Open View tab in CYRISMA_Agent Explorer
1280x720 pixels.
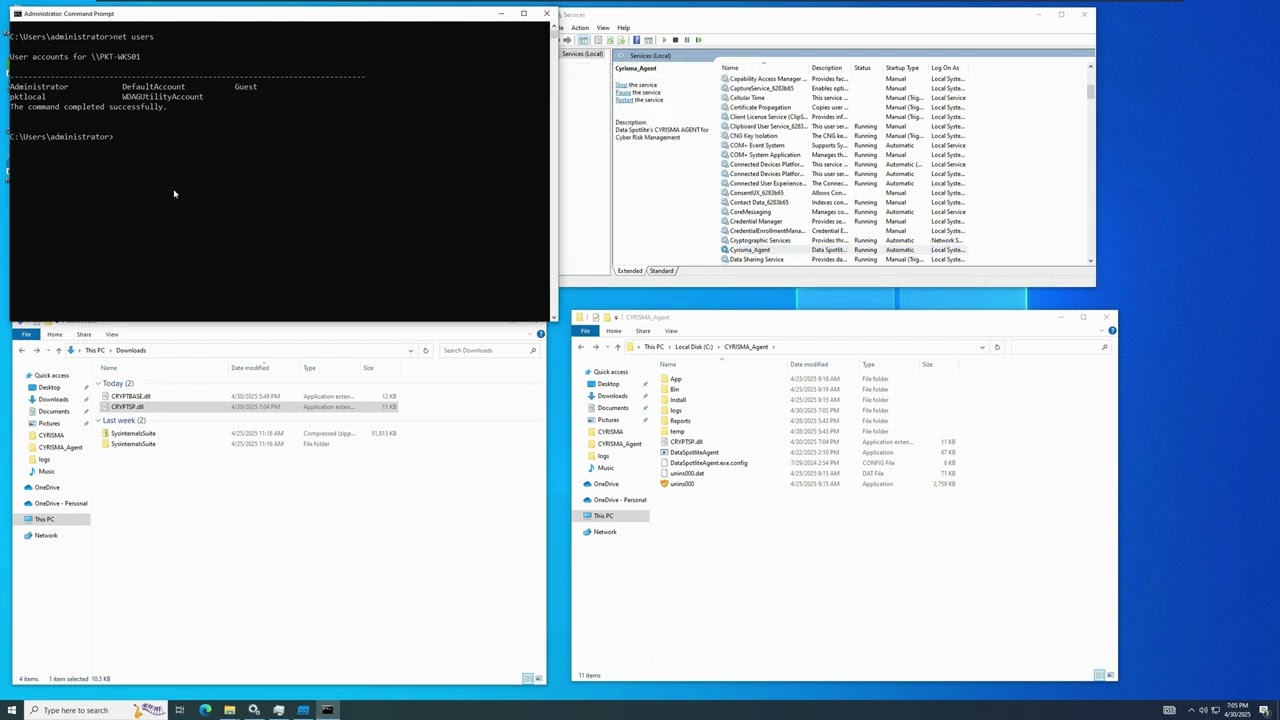(671, 331)
